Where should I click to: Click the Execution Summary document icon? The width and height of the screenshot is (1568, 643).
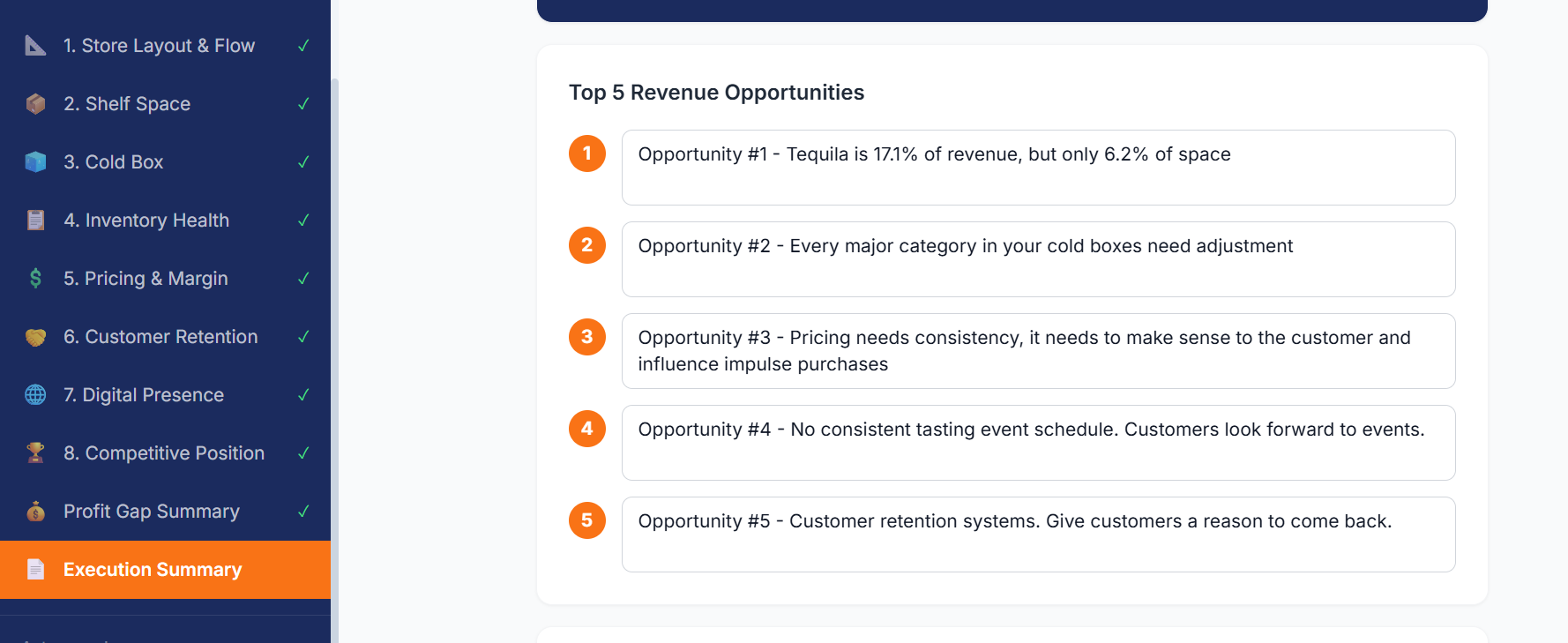[x=35, y=569]
